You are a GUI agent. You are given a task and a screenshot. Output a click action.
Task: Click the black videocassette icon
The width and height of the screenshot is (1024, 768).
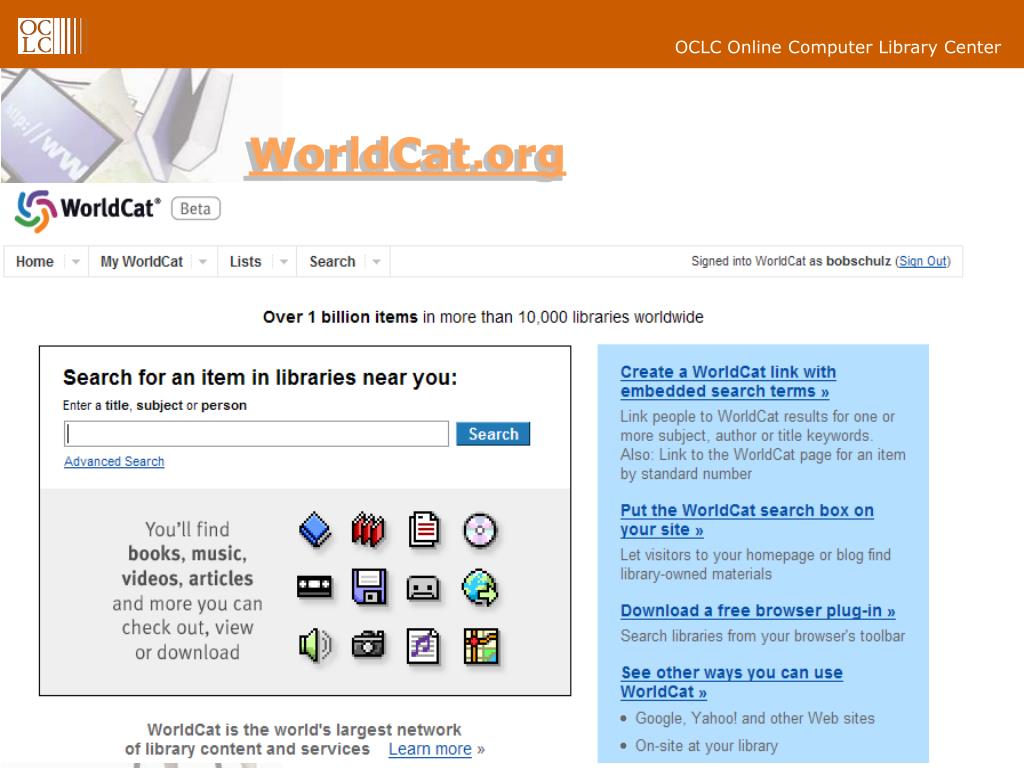(314, 587)
